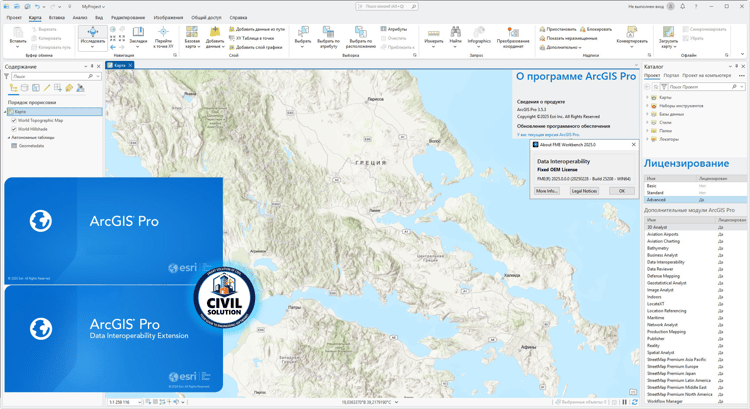This screenshot has height=409, width=750.
Task: Click Добавить слой графики
Action: click(x=256, y=47)
